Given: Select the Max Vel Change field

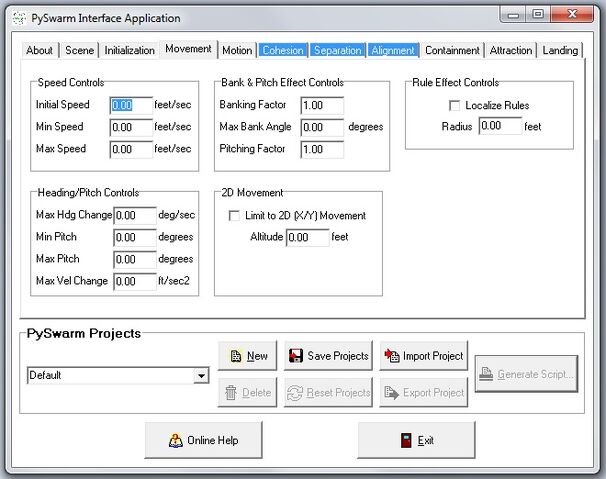Looking at the screenshot, I should click(135, 281).
